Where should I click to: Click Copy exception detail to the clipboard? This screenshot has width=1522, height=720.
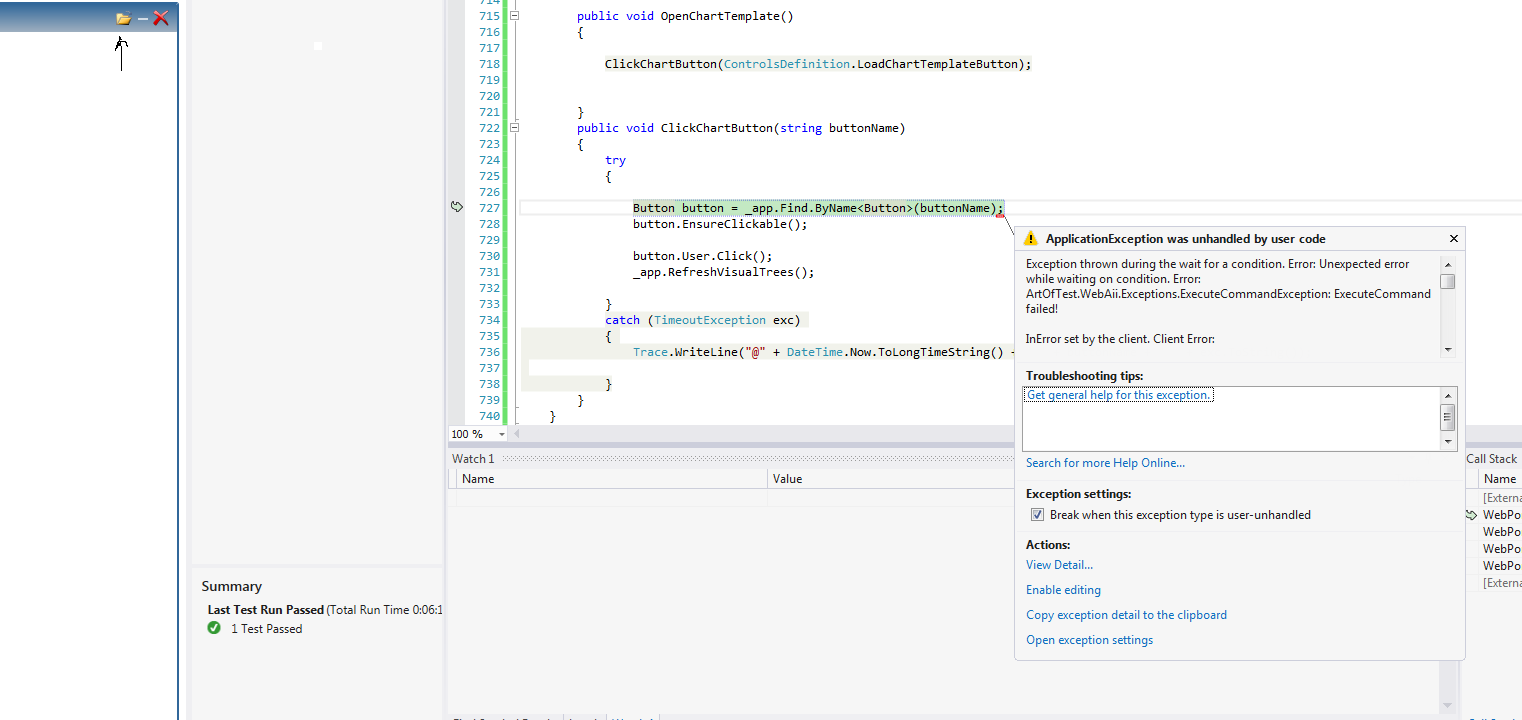point(1126,615)
